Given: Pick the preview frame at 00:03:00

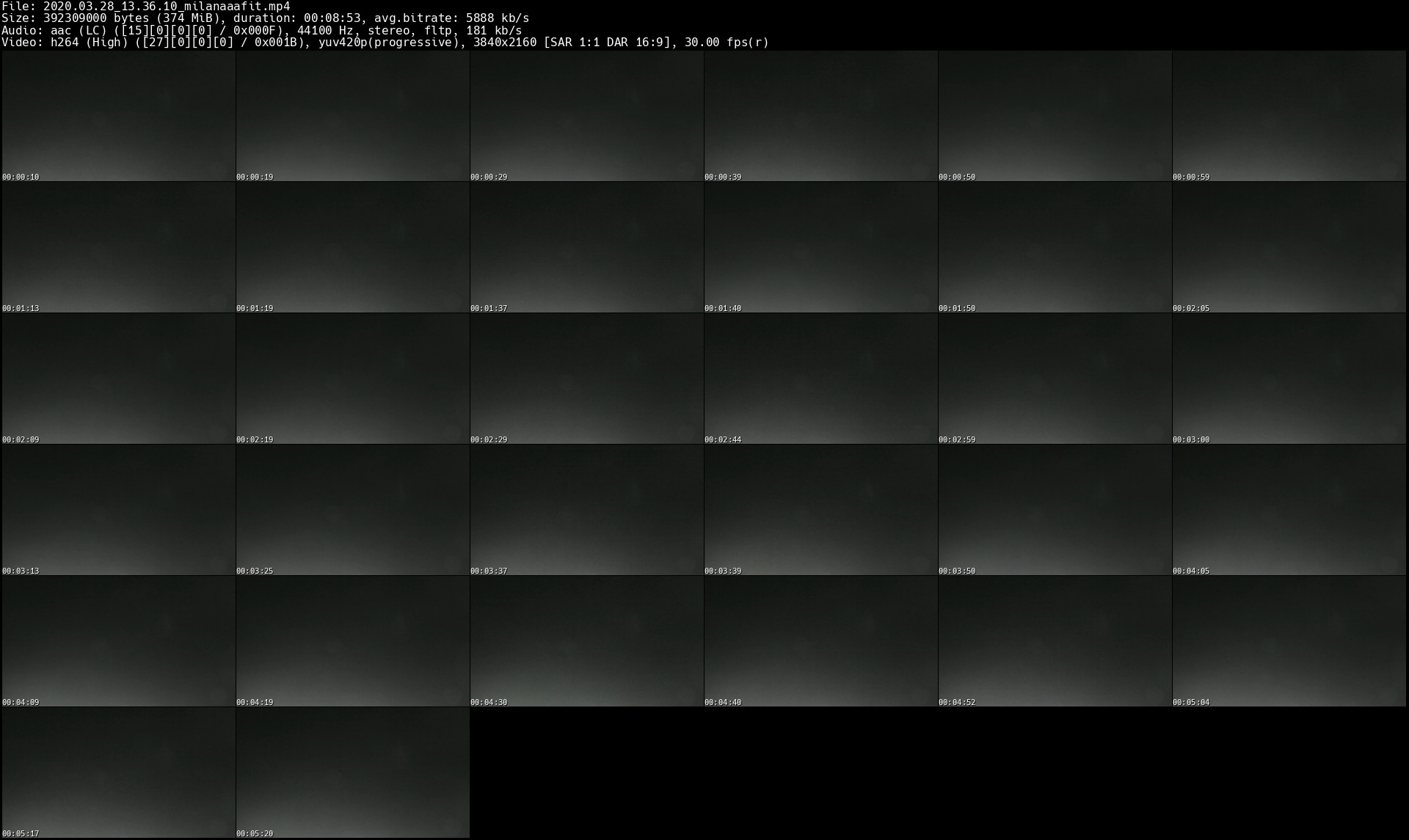Looking at the screenshot, I should tap(1289, 379).
